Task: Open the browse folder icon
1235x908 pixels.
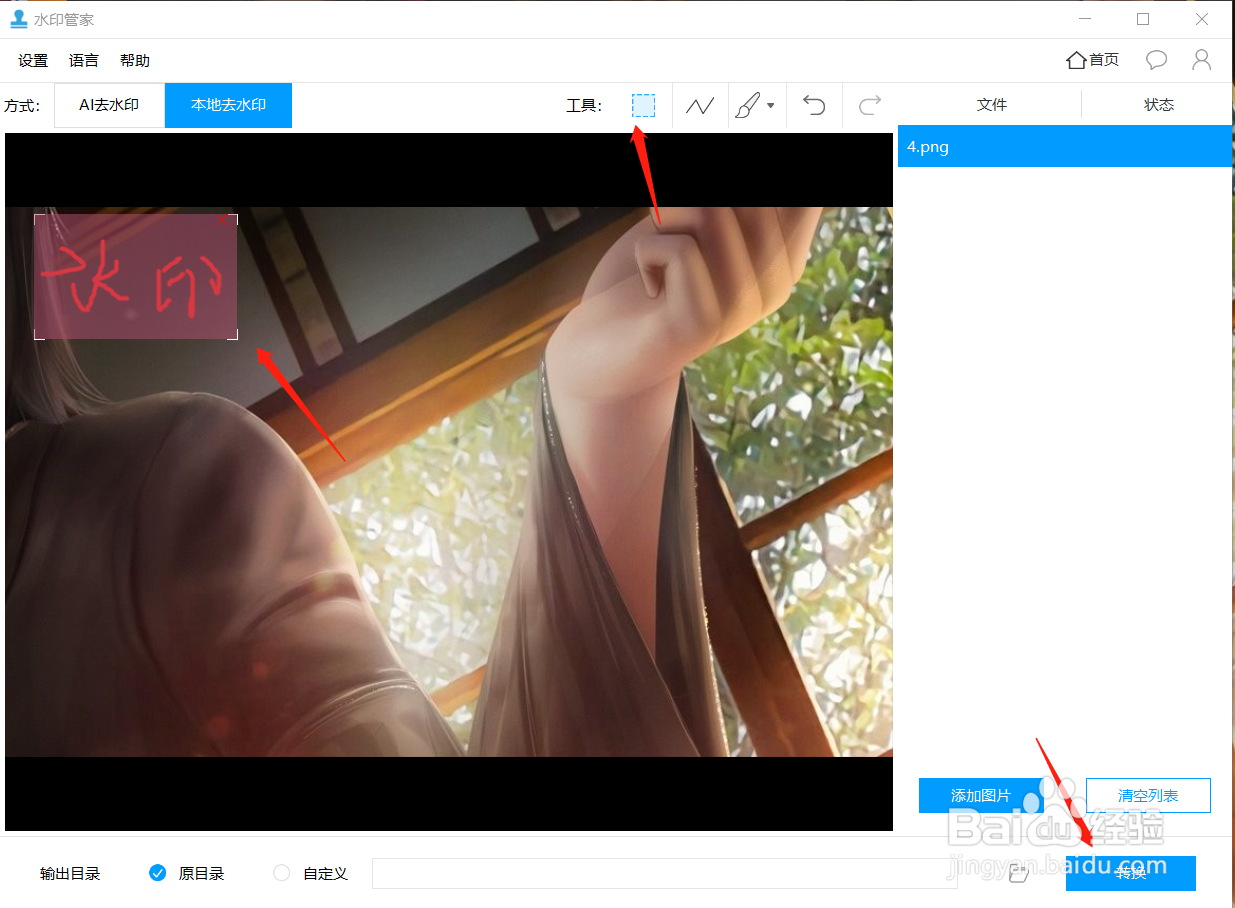Action: [x=1019, y=874]
